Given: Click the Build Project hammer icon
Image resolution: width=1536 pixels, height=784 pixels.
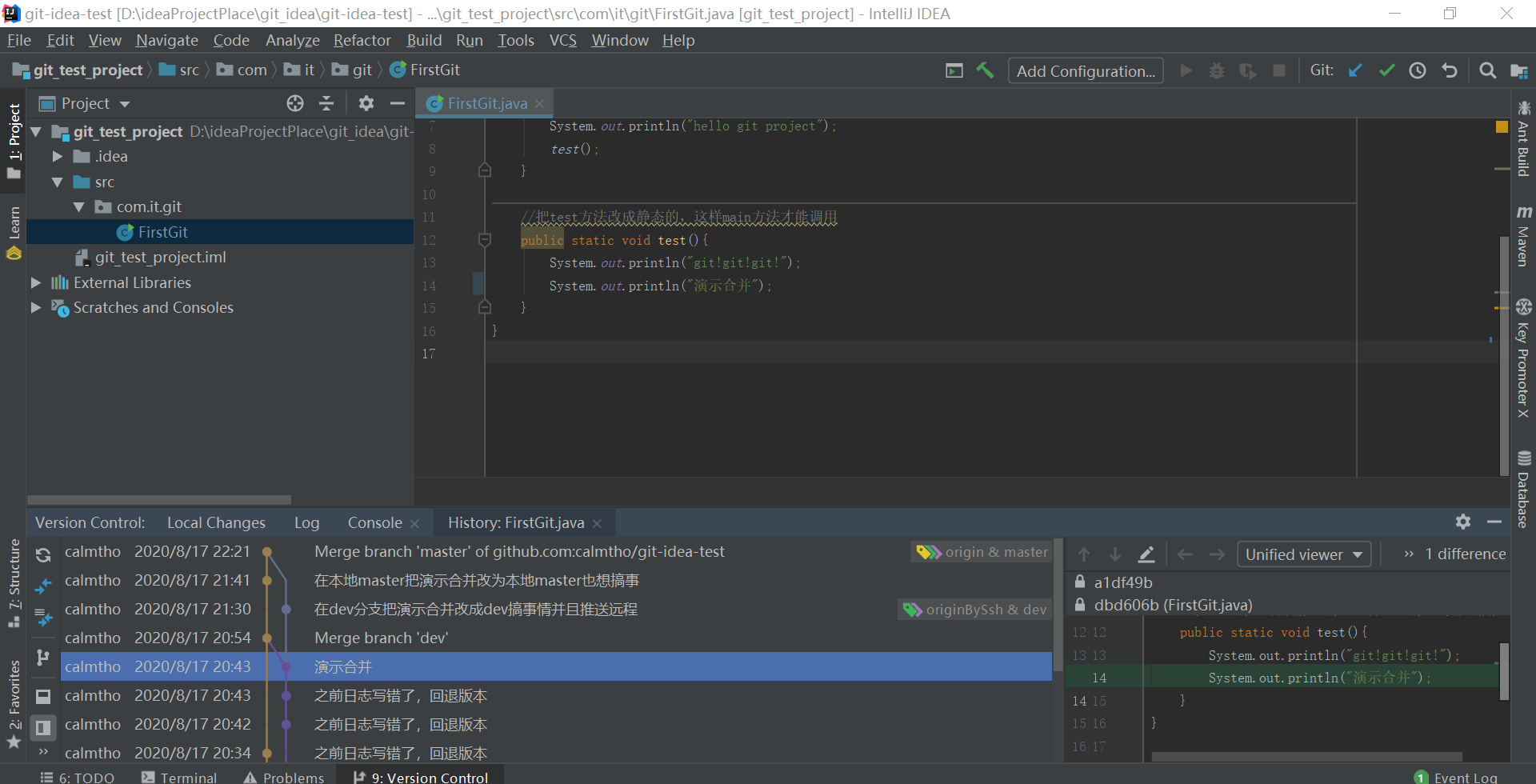Looking at the screenshot, I should 985,70.
